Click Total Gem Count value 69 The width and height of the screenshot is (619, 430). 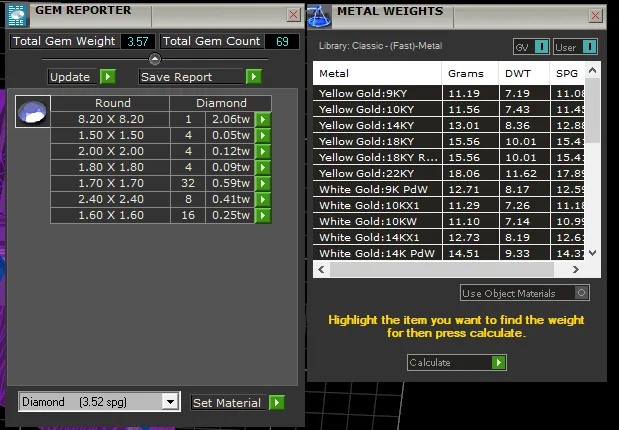pos(282,41)
